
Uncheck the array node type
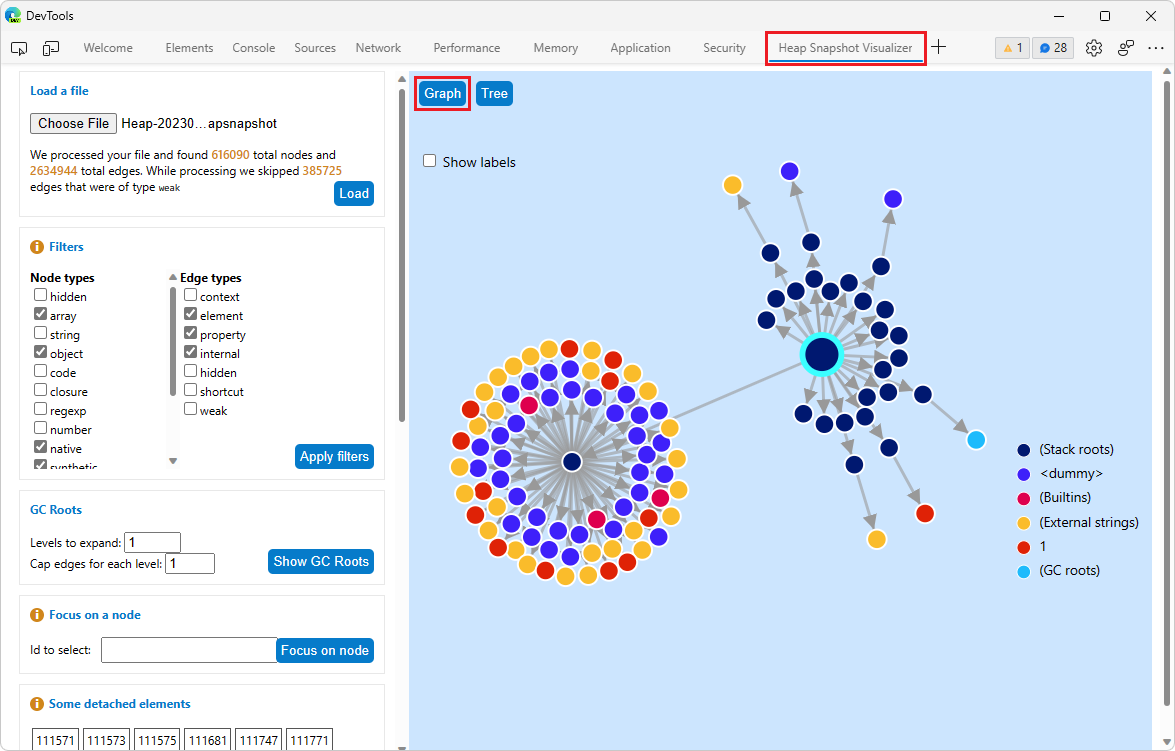40,314
